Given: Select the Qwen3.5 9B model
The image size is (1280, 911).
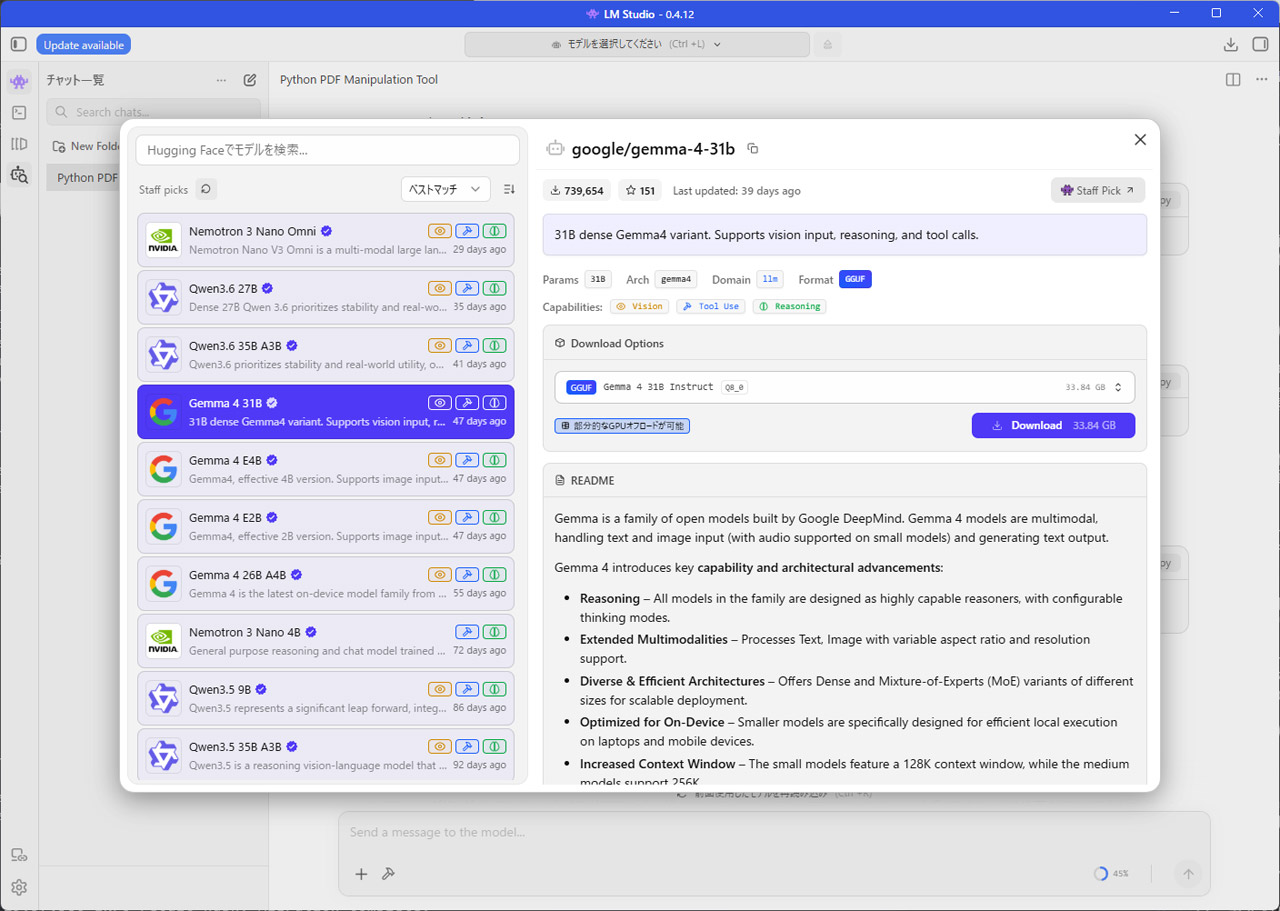Looking at the screenshot, I should click(326, 698).
